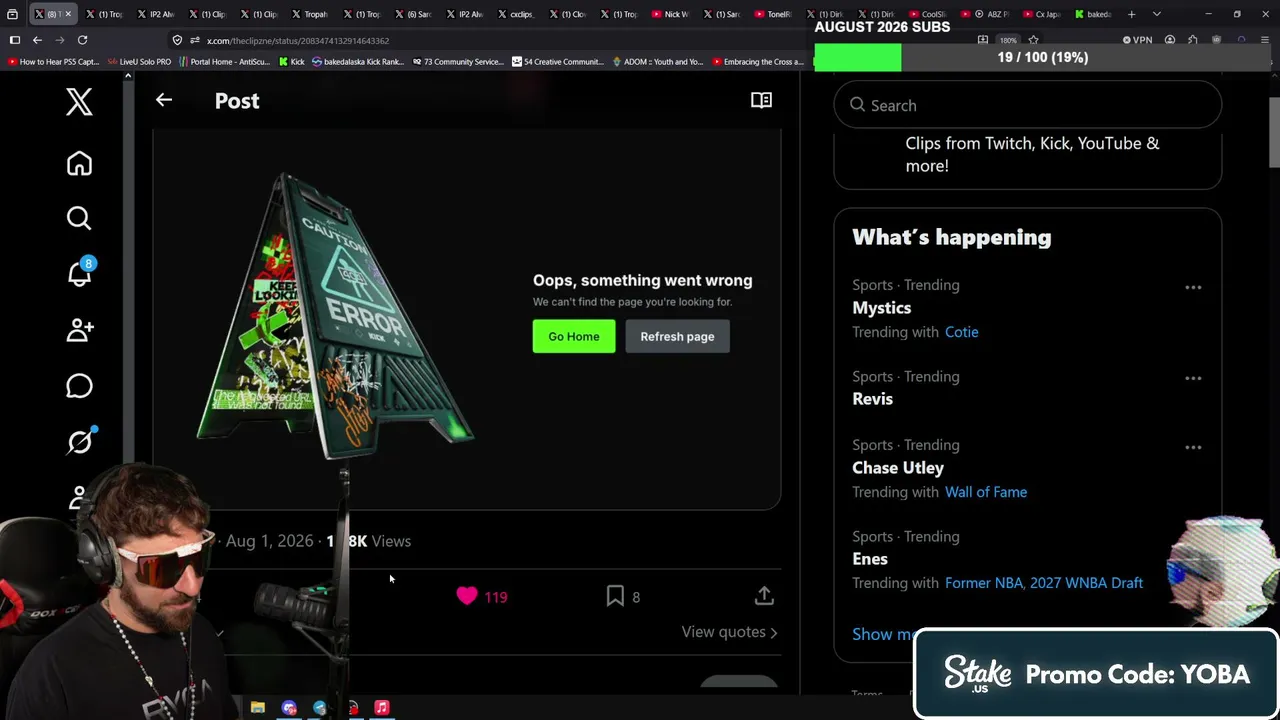Open the tab list workspace icon

(x=12, y=14)
